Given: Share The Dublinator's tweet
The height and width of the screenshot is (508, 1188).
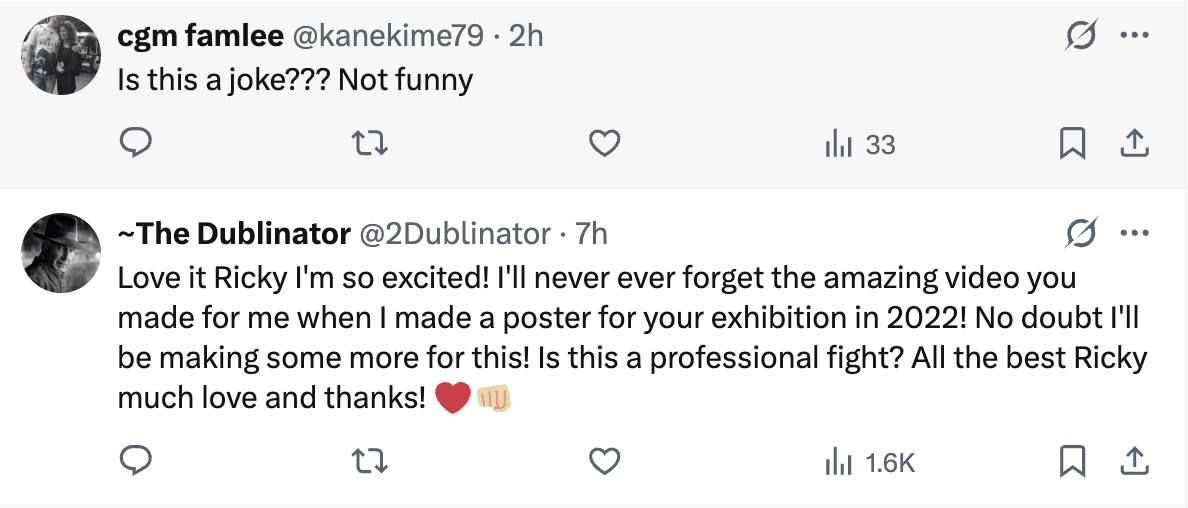Looking at the screenshot, I should (x=1133, y=461).
